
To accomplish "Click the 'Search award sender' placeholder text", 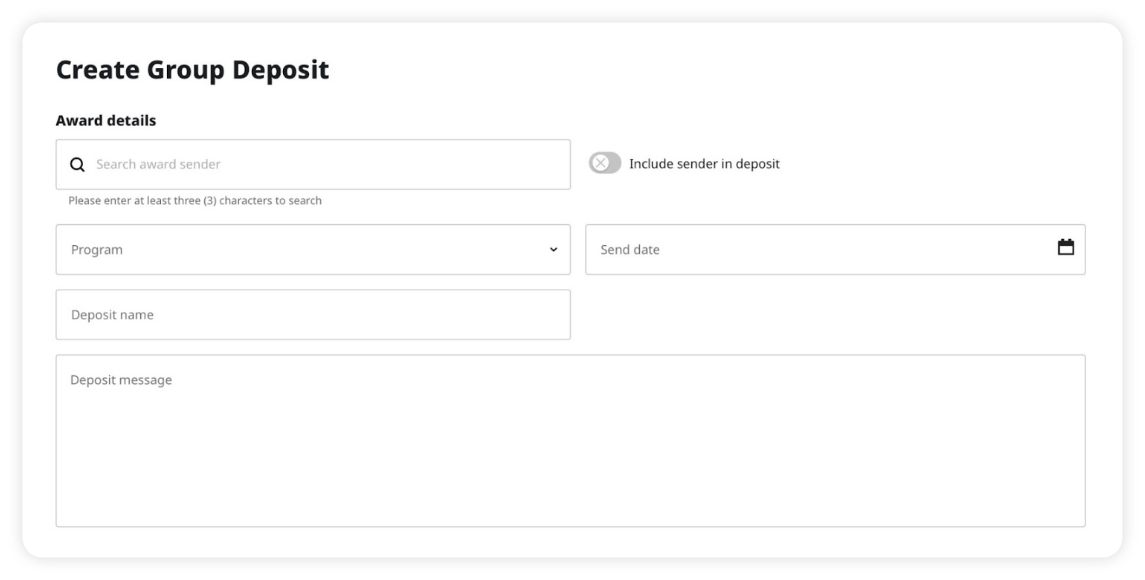I will pyautogui.click(x=158, y=164).
